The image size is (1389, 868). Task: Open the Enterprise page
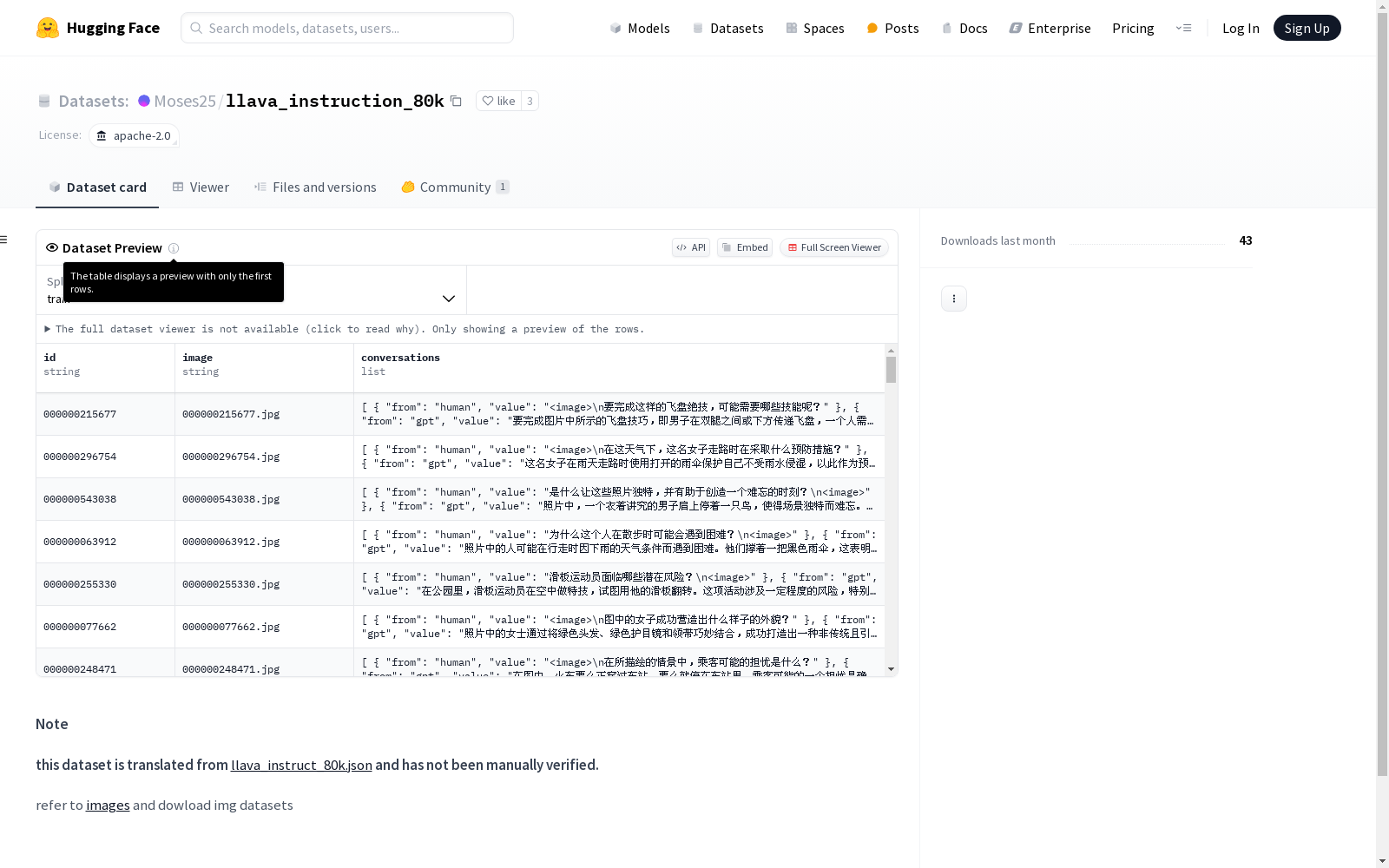pos(1050,28)
